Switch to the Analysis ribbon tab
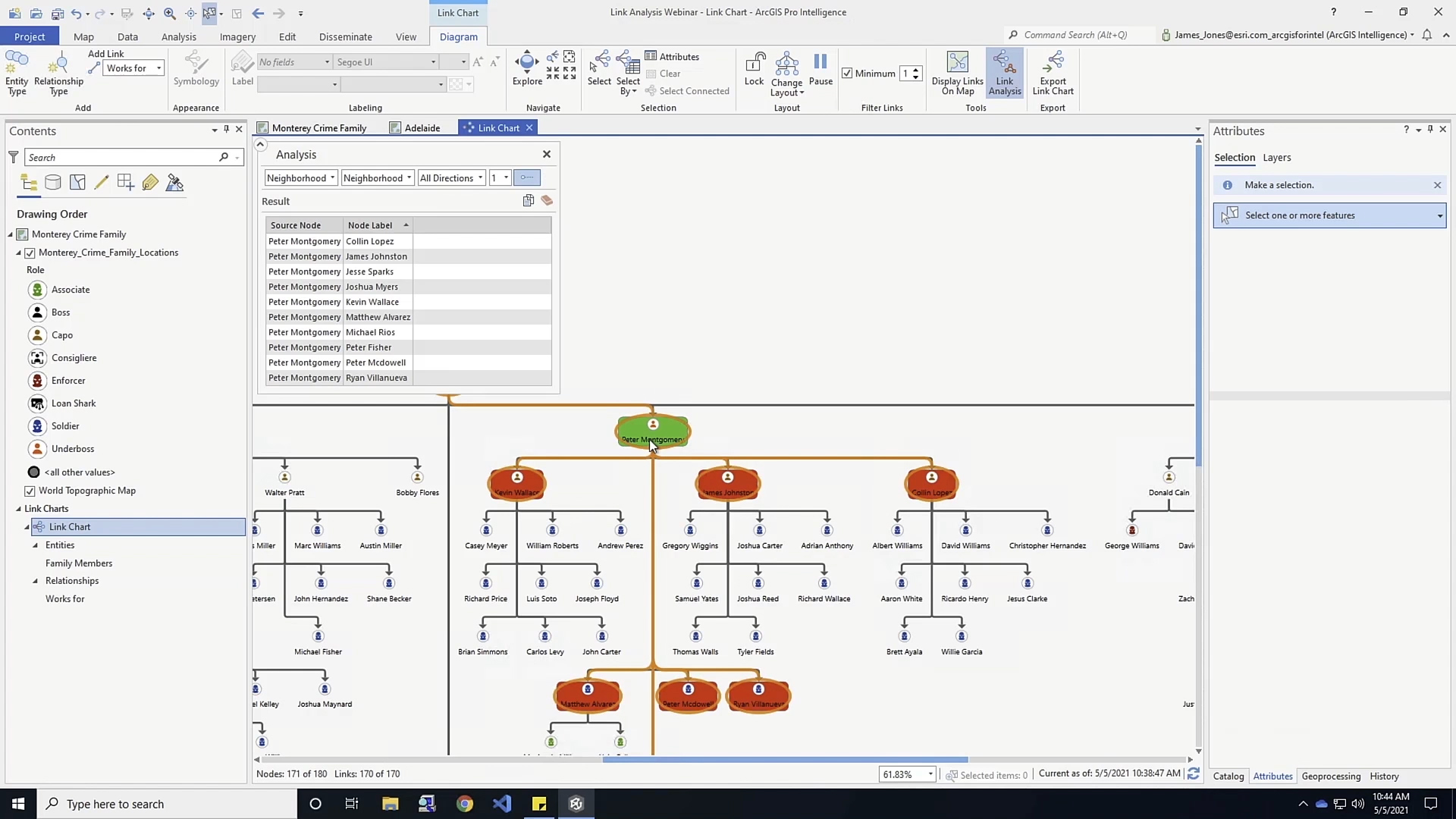 point(178,36)
